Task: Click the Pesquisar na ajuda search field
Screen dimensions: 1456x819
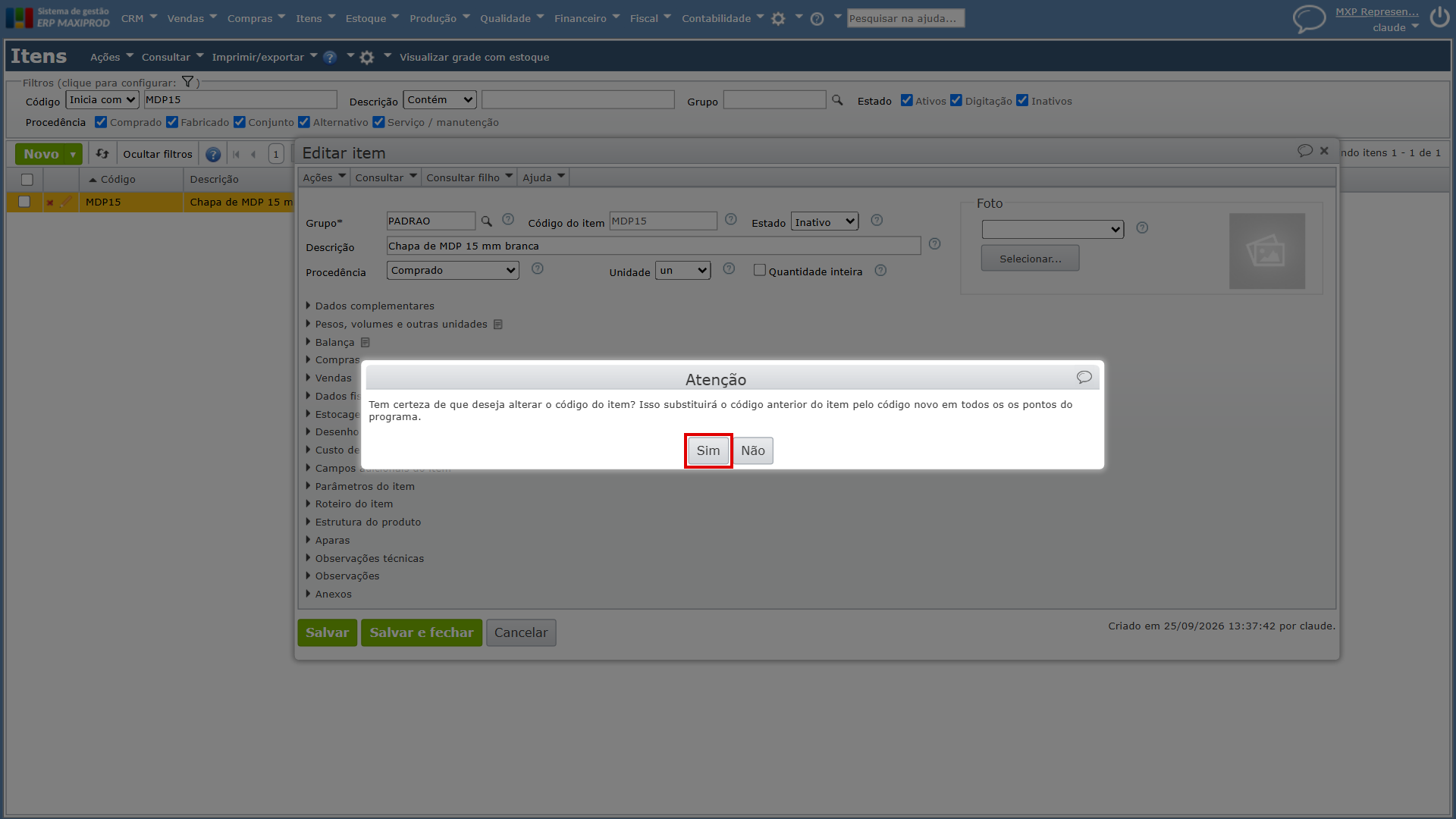Action: (905, 18)
